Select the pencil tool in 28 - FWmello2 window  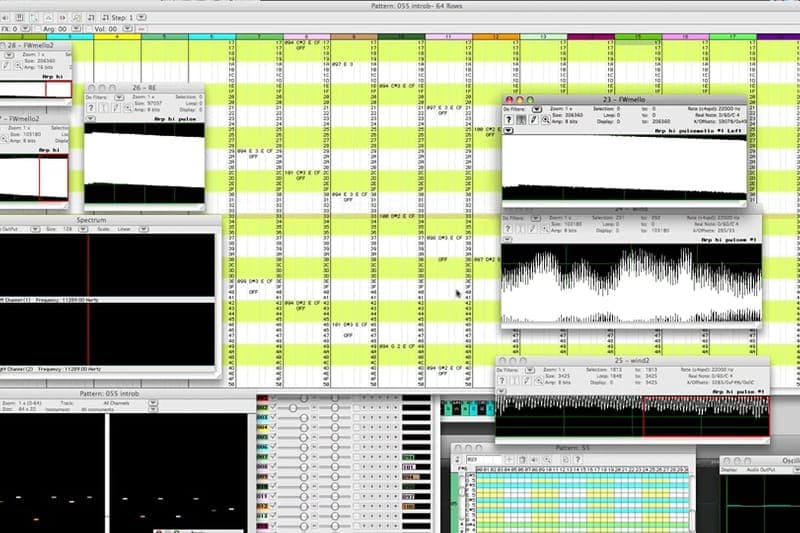(6, 65)
